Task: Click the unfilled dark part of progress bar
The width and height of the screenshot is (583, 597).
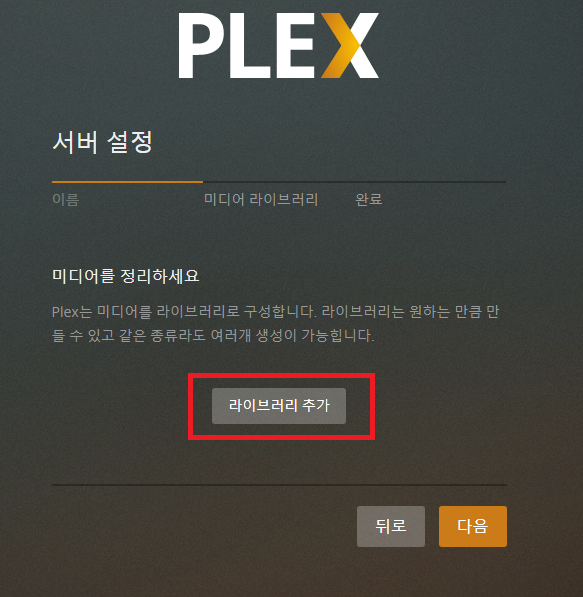Action: point(355,182)
